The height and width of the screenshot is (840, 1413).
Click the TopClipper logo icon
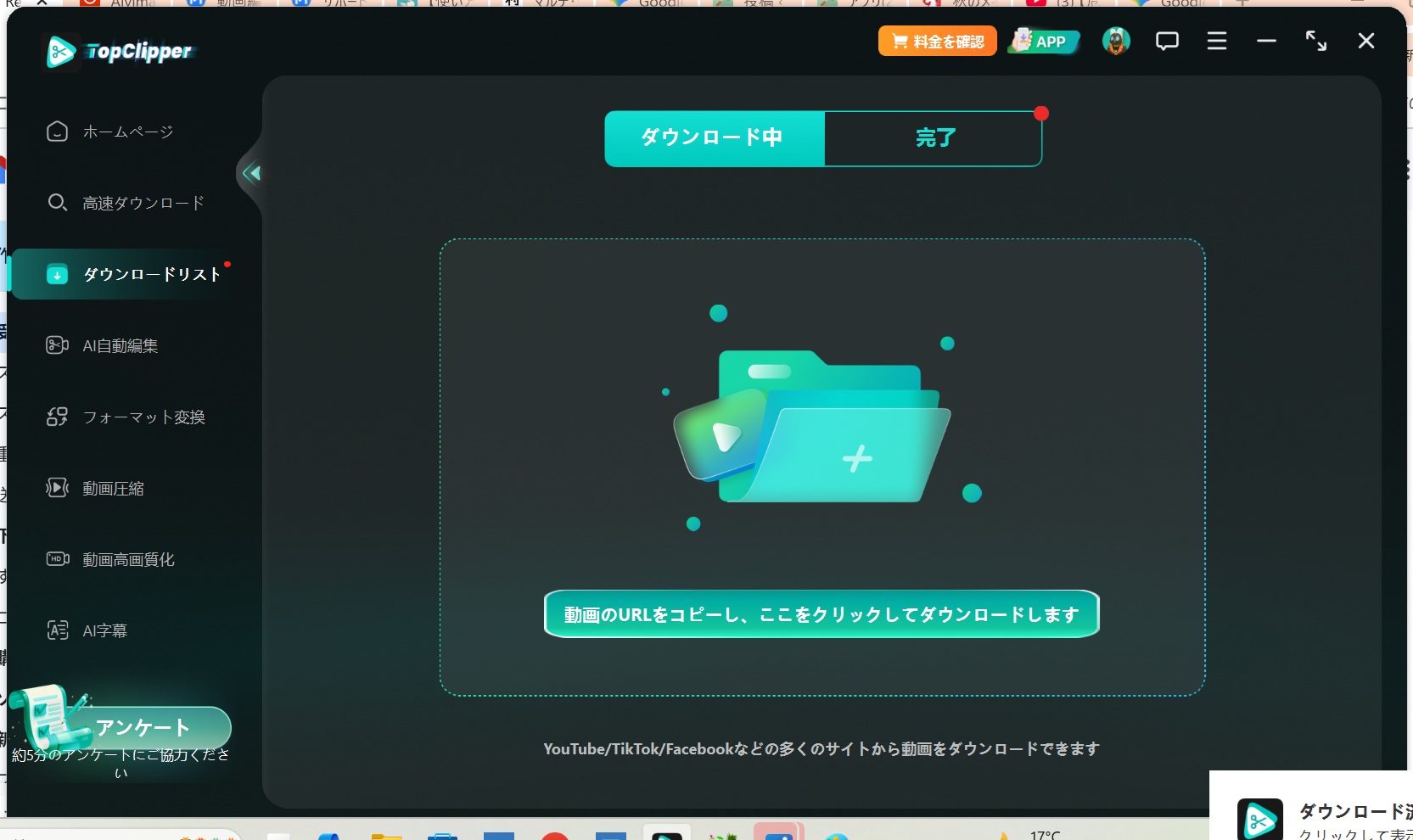[60, 52]
